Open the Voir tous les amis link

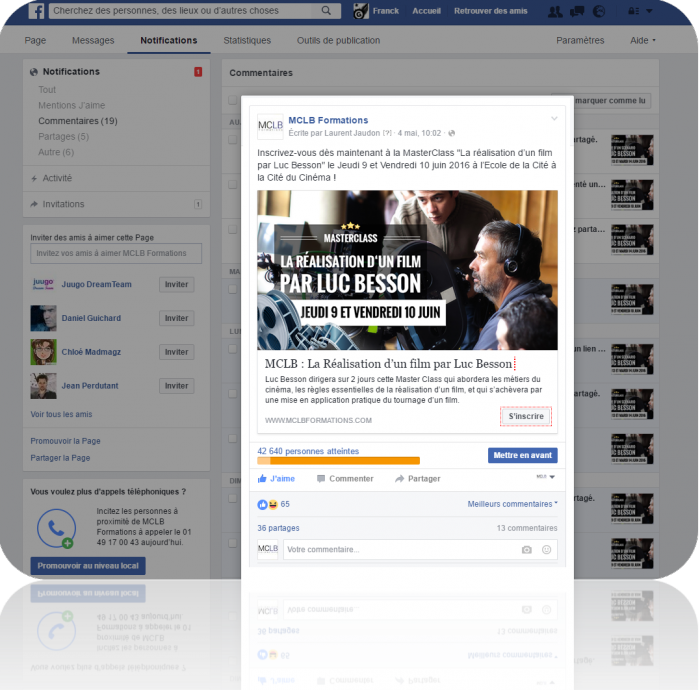click(61, 414)
